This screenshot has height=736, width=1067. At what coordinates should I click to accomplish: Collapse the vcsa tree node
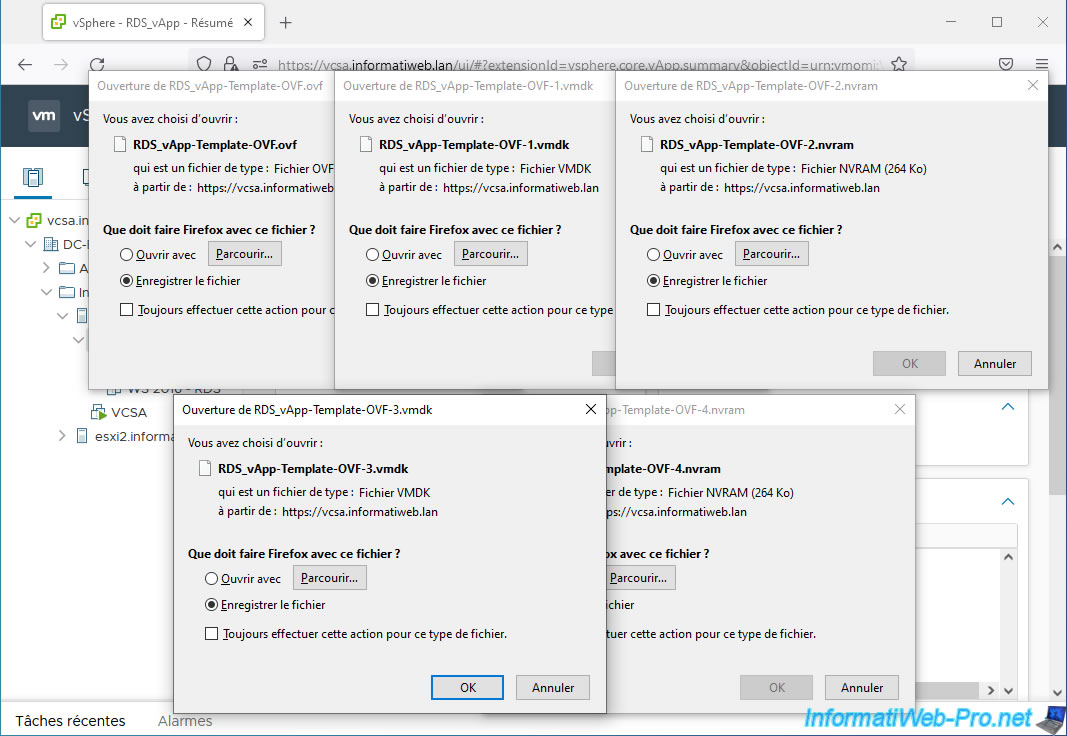coord(14,220)
